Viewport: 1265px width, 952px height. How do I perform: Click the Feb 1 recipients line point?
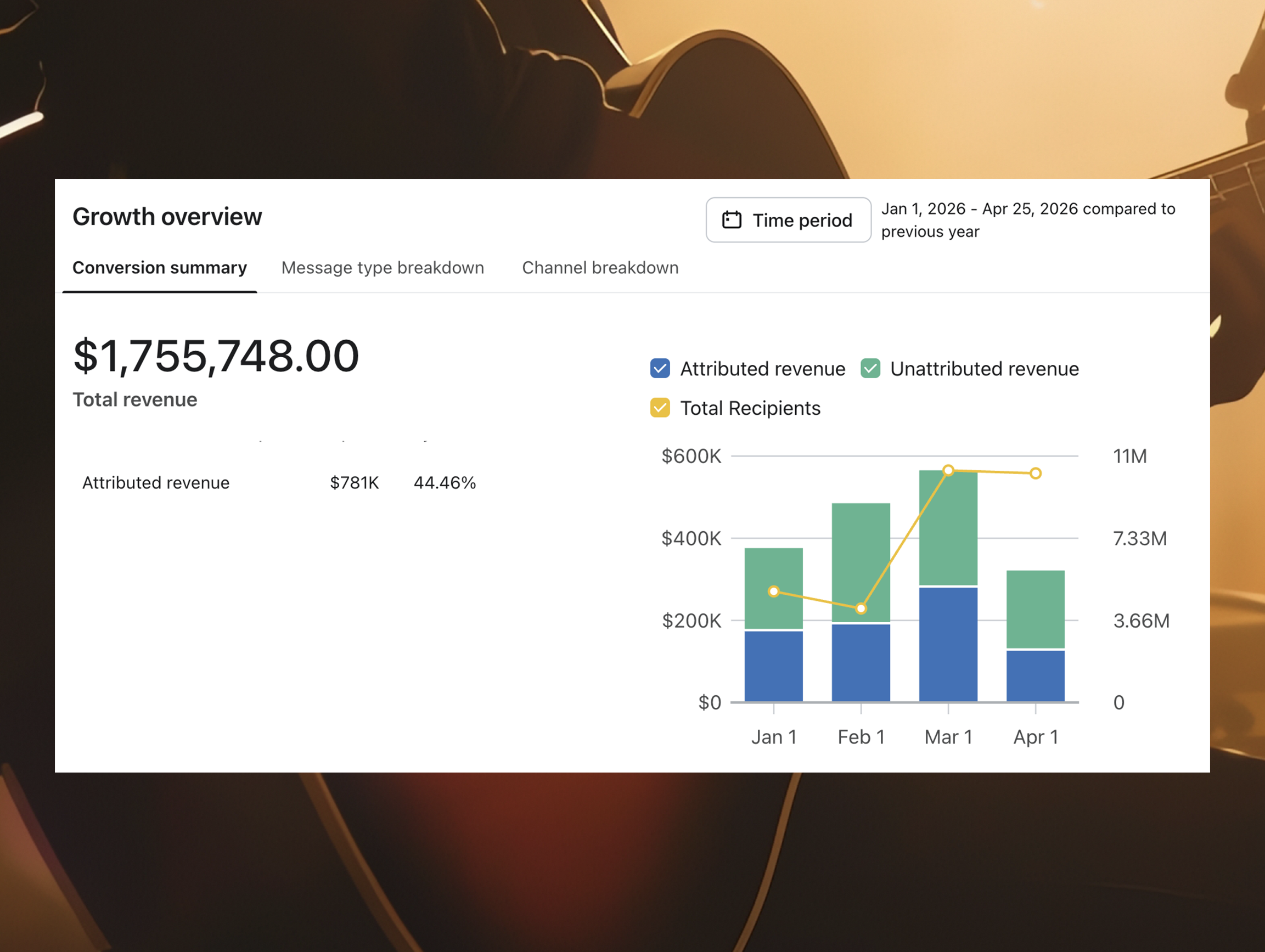point(861,609)
